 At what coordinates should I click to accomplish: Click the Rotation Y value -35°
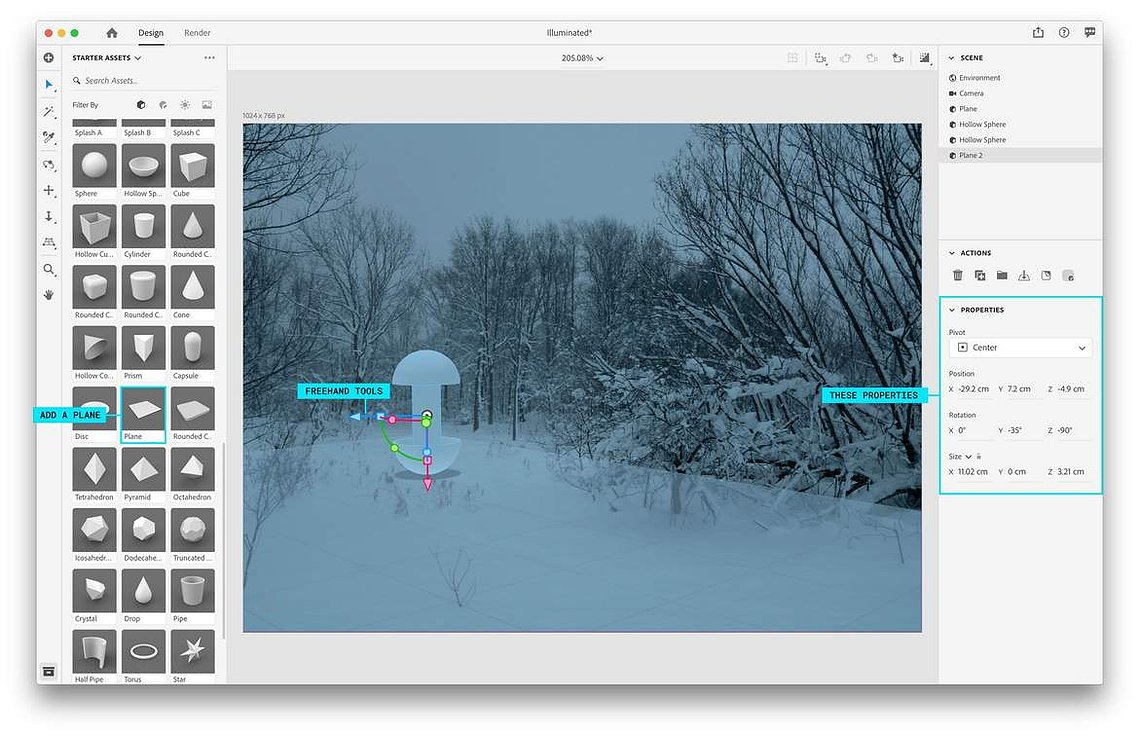(x=1015, y=430)
